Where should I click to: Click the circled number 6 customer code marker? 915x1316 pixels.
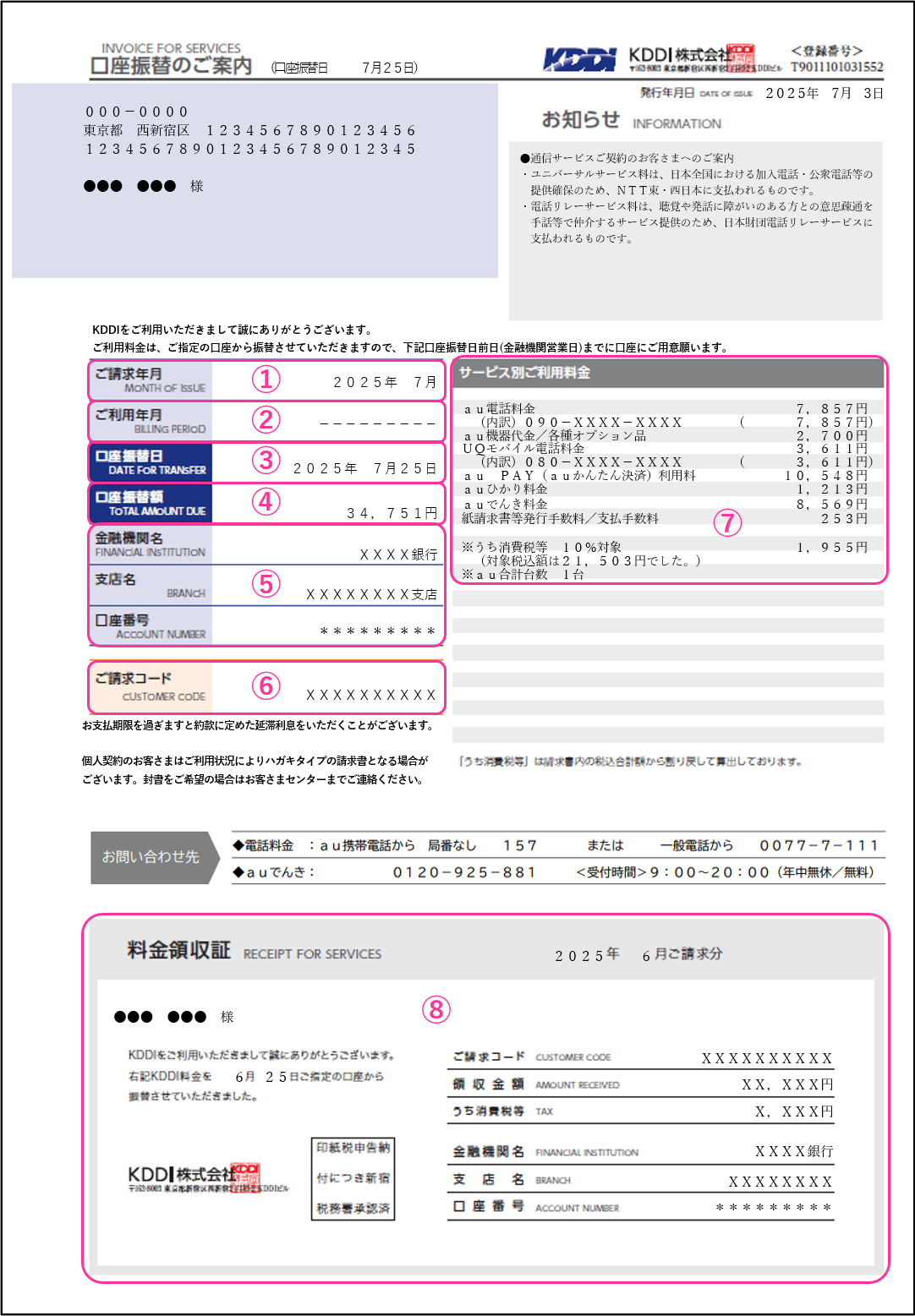(x=266, y=685)
